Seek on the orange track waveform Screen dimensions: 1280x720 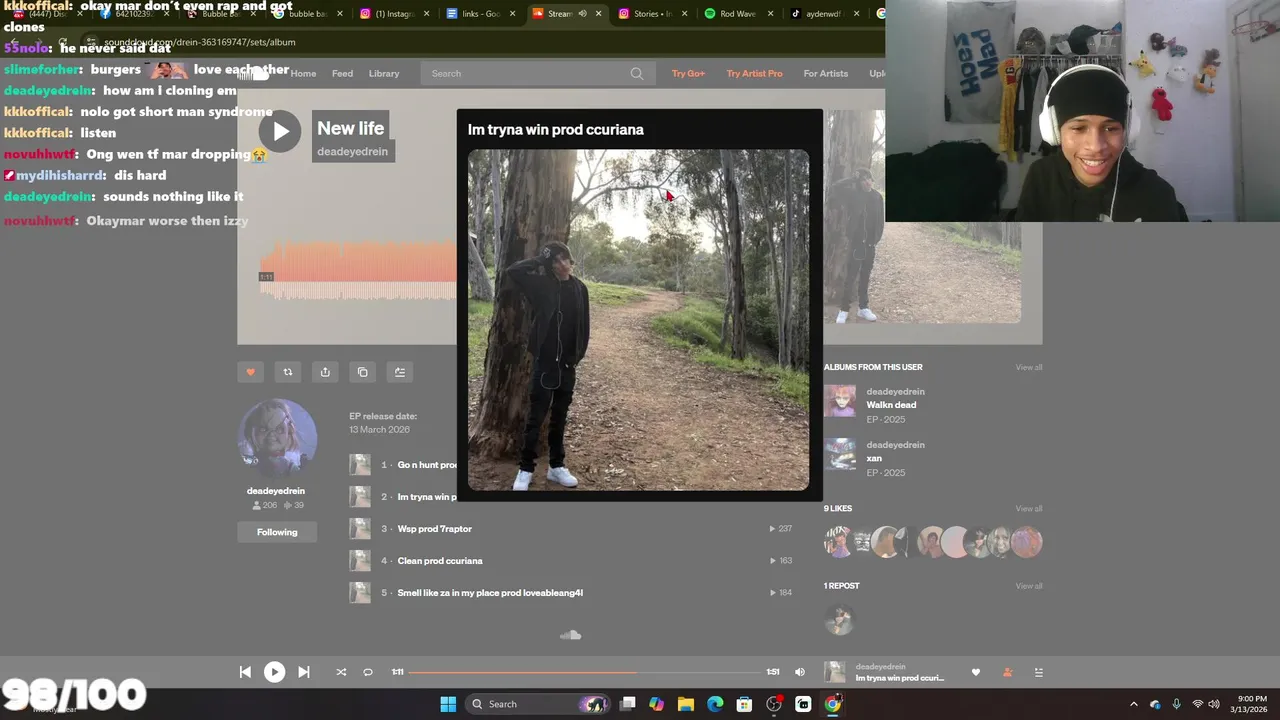(358, 271)
